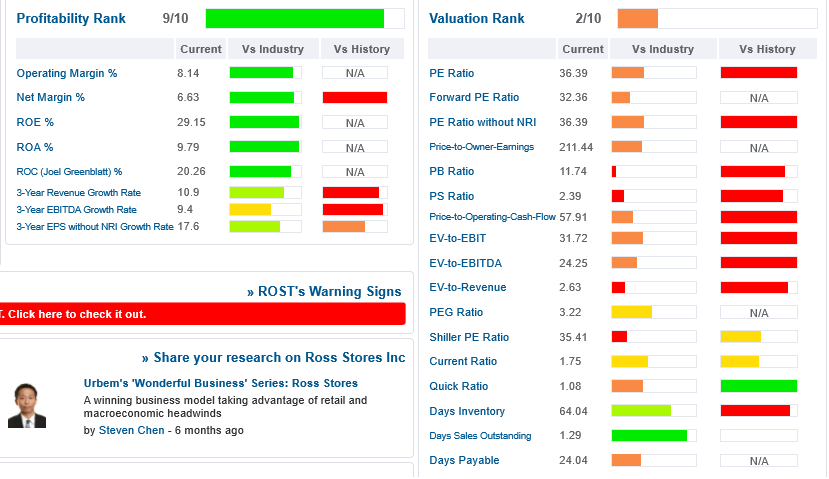This screenshot has height=479, width=829.
Task: Click PE Ratio Vs History red bar
Action: pyautogui.click(x=759, y=72)
